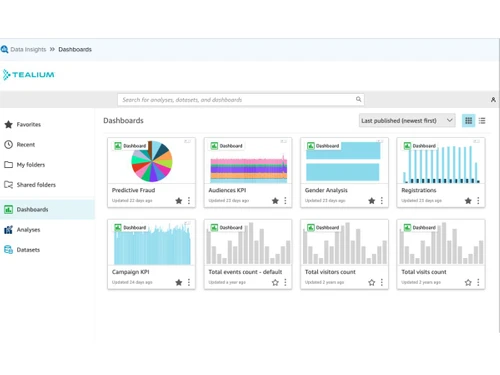Click the Analyses chart icon
The image size is (500, 375).
tap(8, 230)
